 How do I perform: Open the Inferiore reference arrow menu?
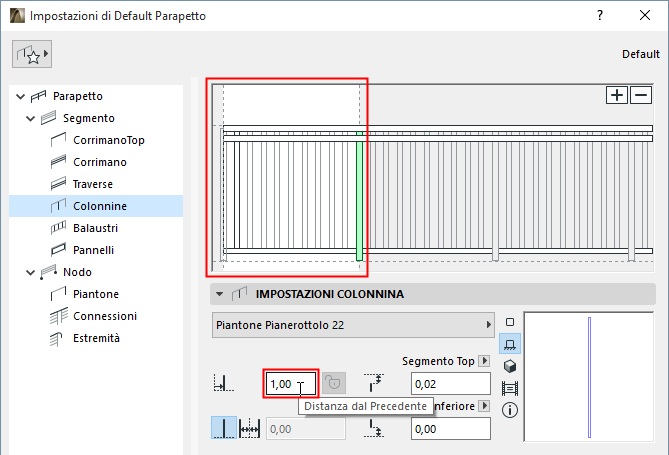(x=484, y=405)
